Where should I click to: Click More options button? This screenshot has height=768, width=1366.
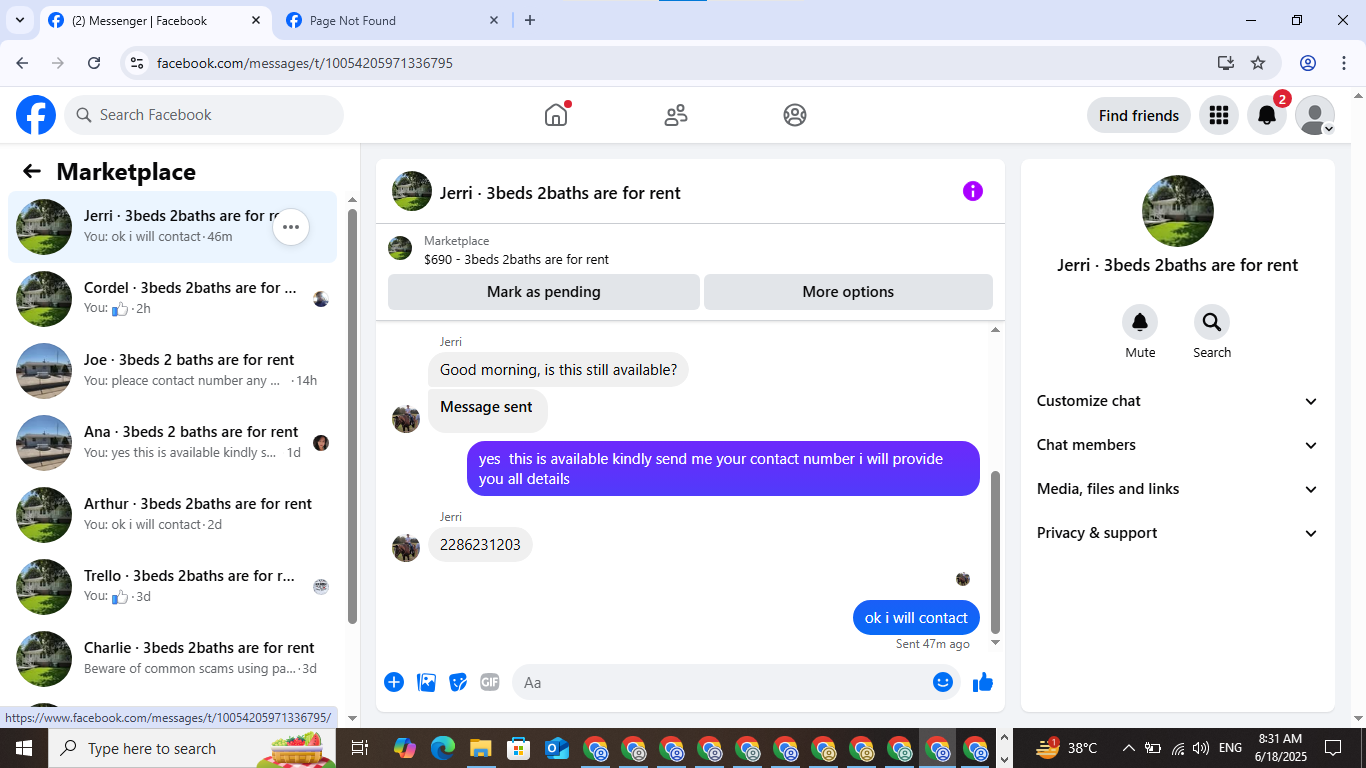tap(848, 292)
